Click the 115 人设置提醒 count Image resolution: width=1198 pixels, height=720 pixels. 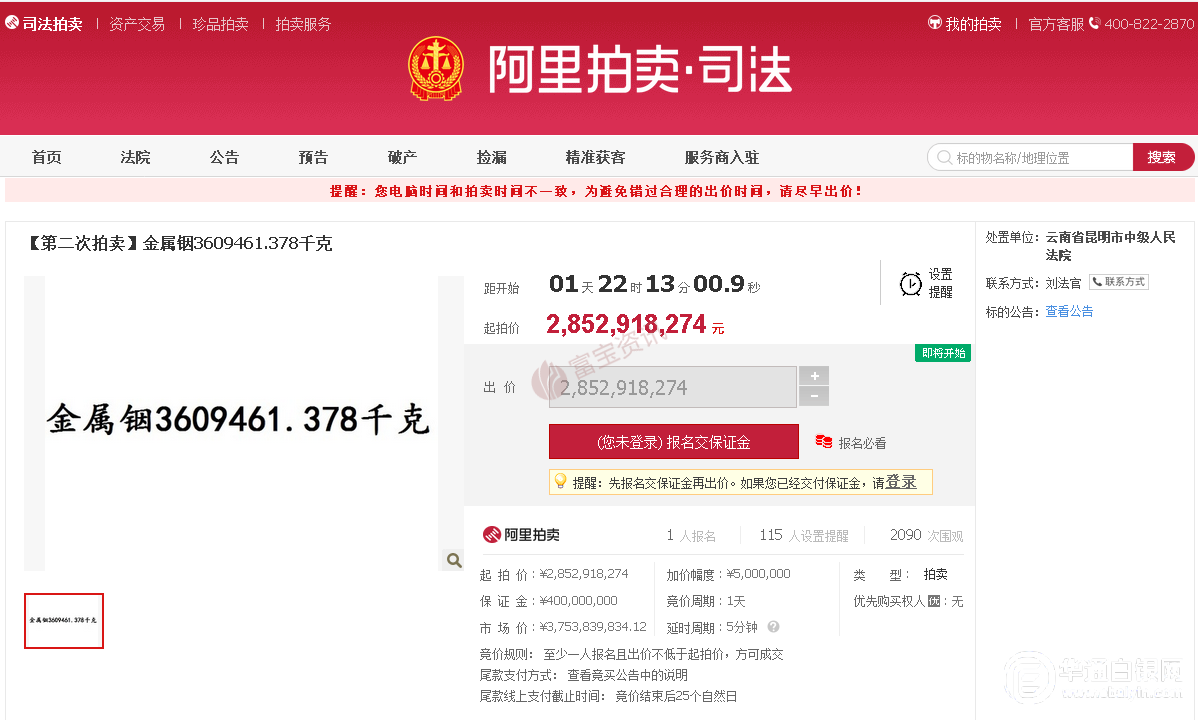804,535
